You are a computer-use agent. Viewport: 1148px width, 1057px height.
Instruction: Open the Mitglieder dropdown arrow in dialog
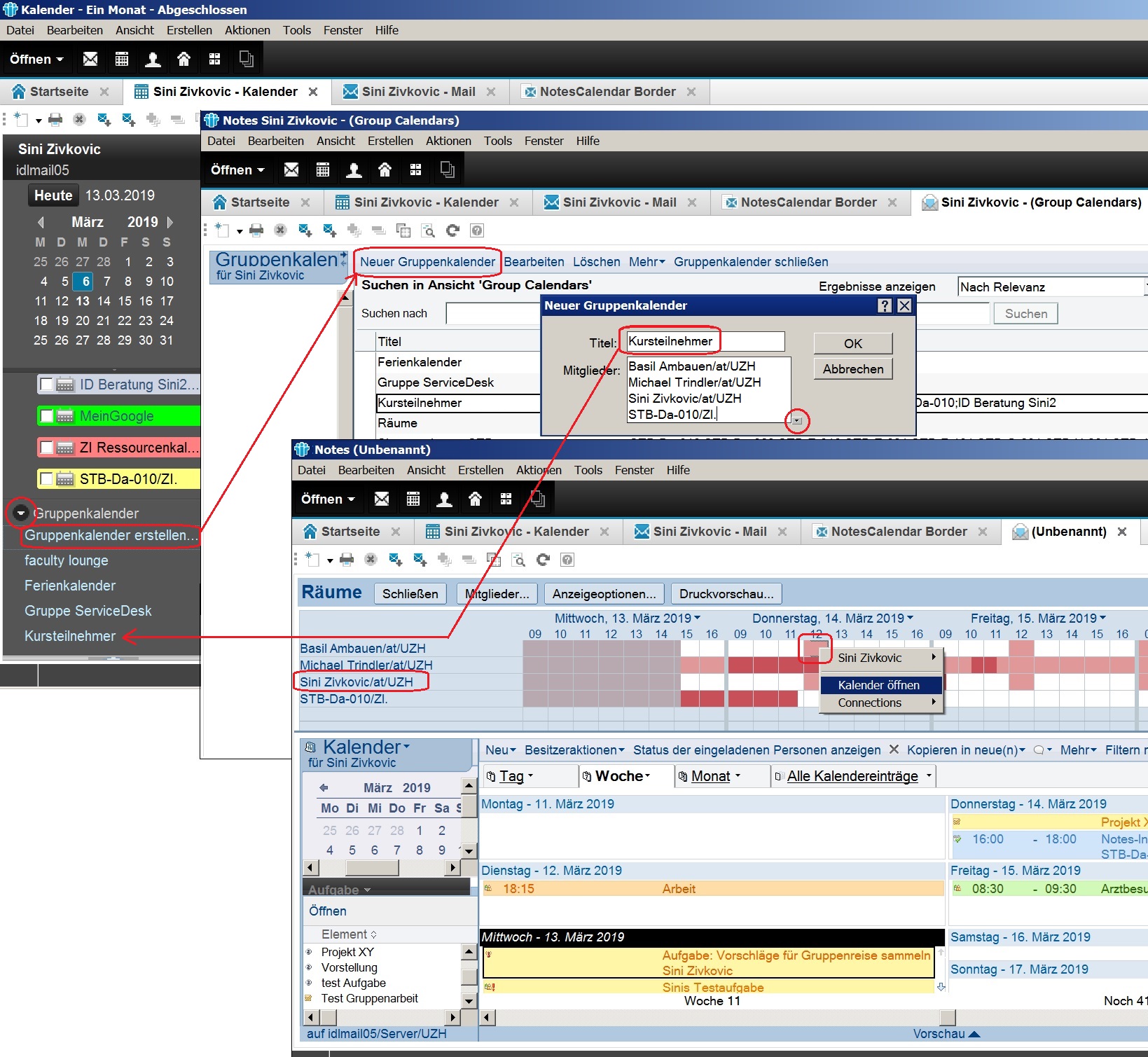tap(796, 421)
